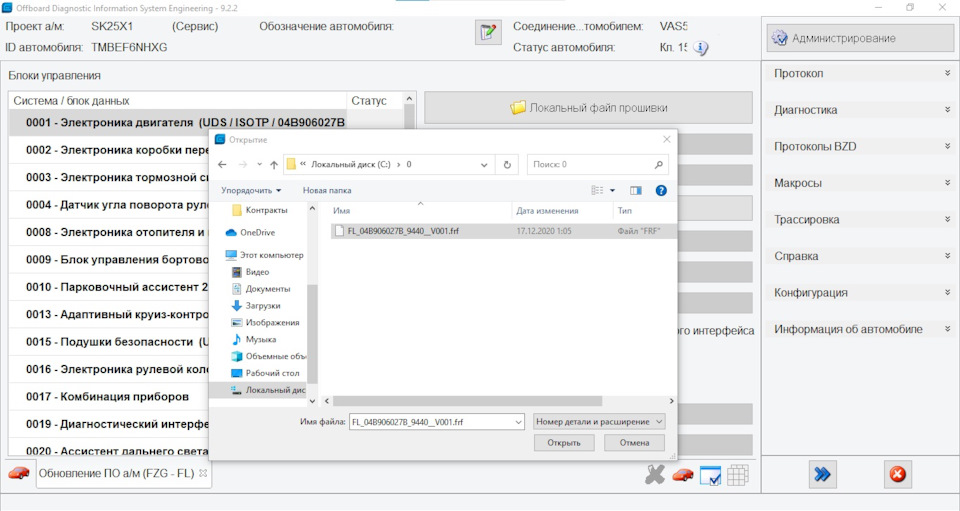
Task: Click the checklist window icon in bottom toolbar
Action: (710, 476)
